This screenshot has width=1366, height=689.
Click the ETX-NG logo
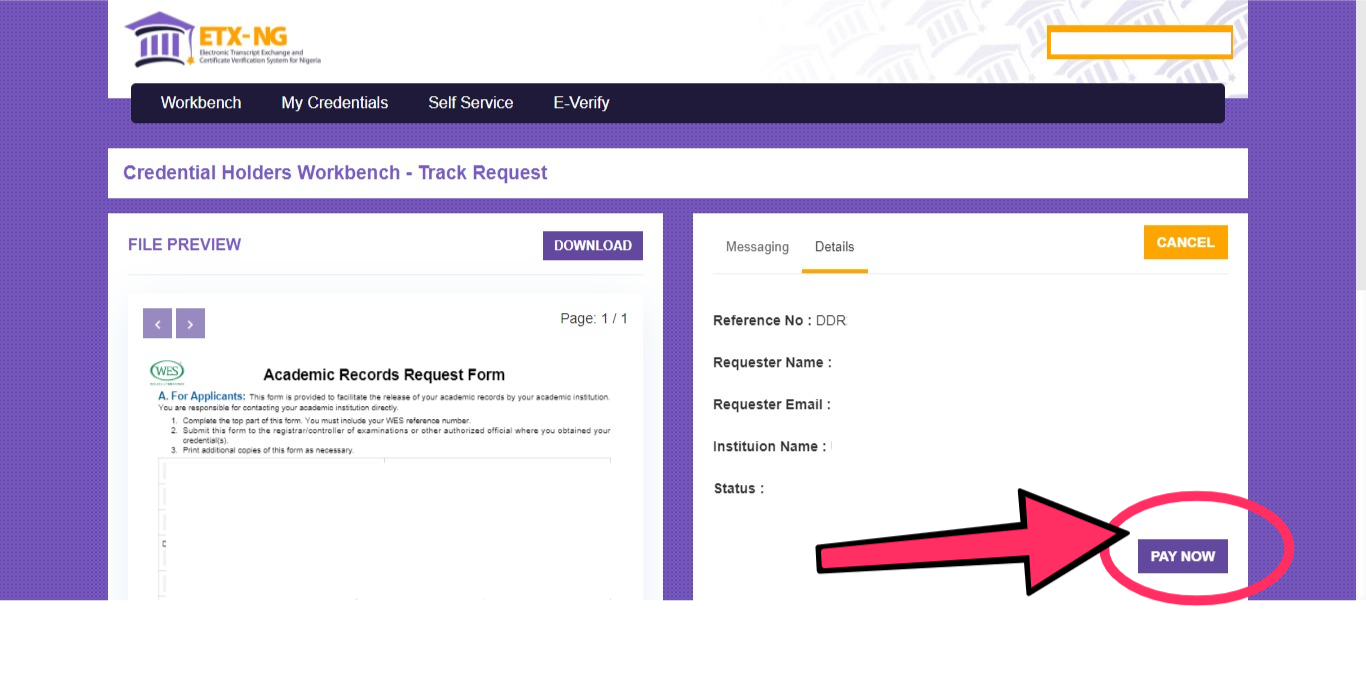pyautogui.click(x=222, y=40)
